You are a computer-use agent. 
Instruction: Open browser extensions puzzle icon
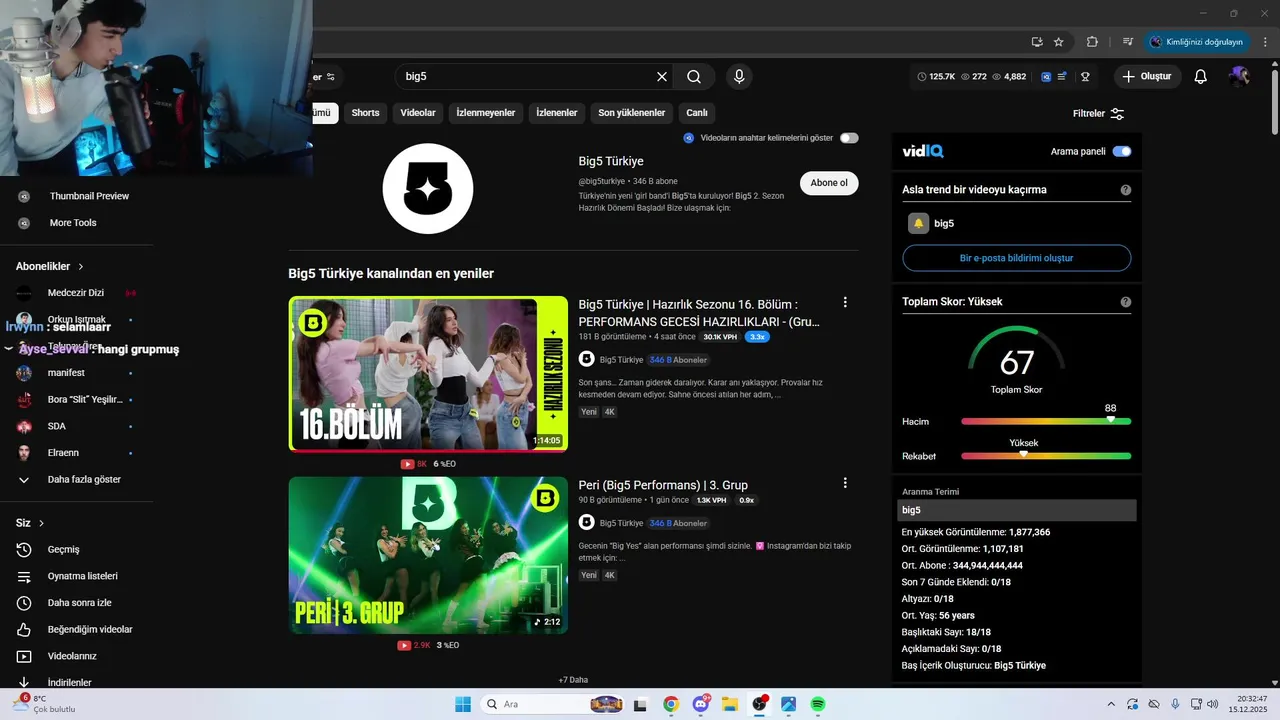tap(1092, 42)
